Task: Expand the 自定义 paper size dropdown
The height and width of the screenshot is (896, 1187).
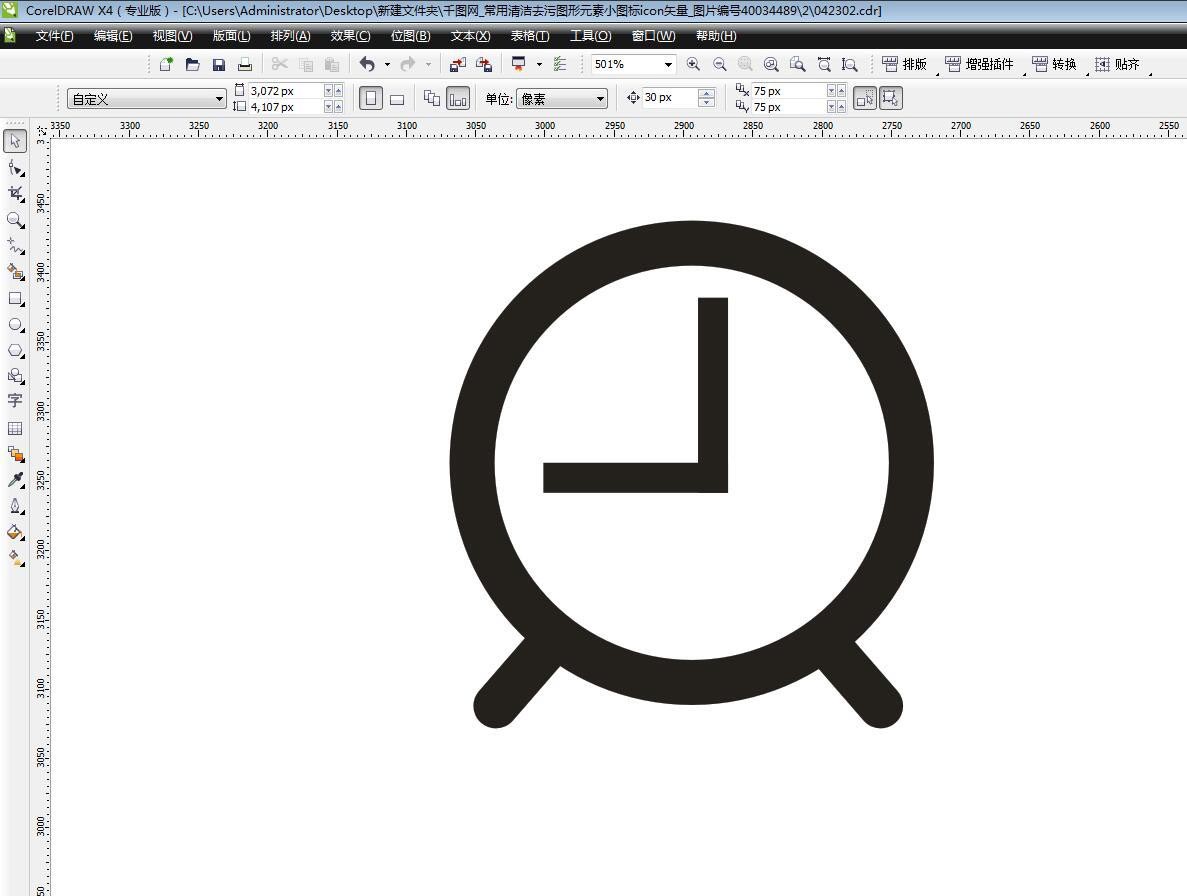Action: (219, 99)
